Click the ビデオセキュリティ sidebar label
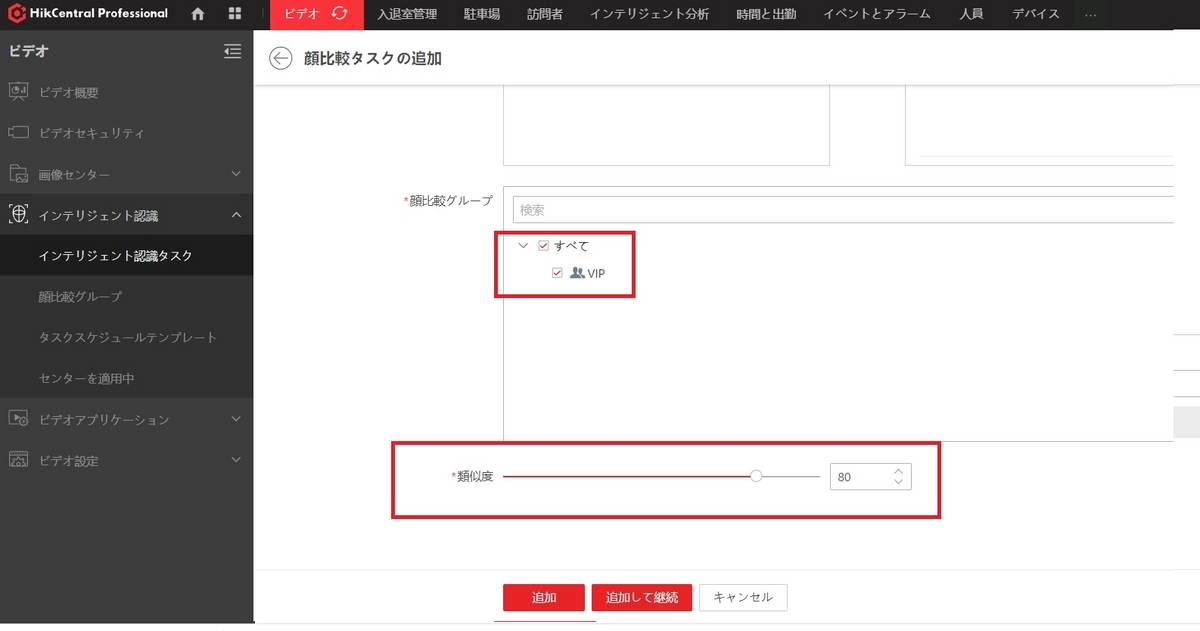Image resolution: width=1200 pixels, height=631 pixels. click(92, 133)
